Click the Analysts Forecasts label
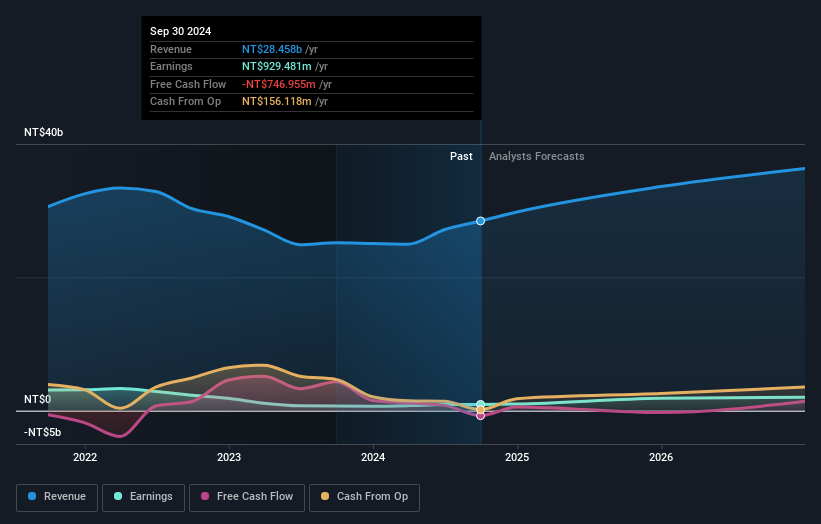Image resolution: width=821 pixels, height=524 pixels. [537, 157]
